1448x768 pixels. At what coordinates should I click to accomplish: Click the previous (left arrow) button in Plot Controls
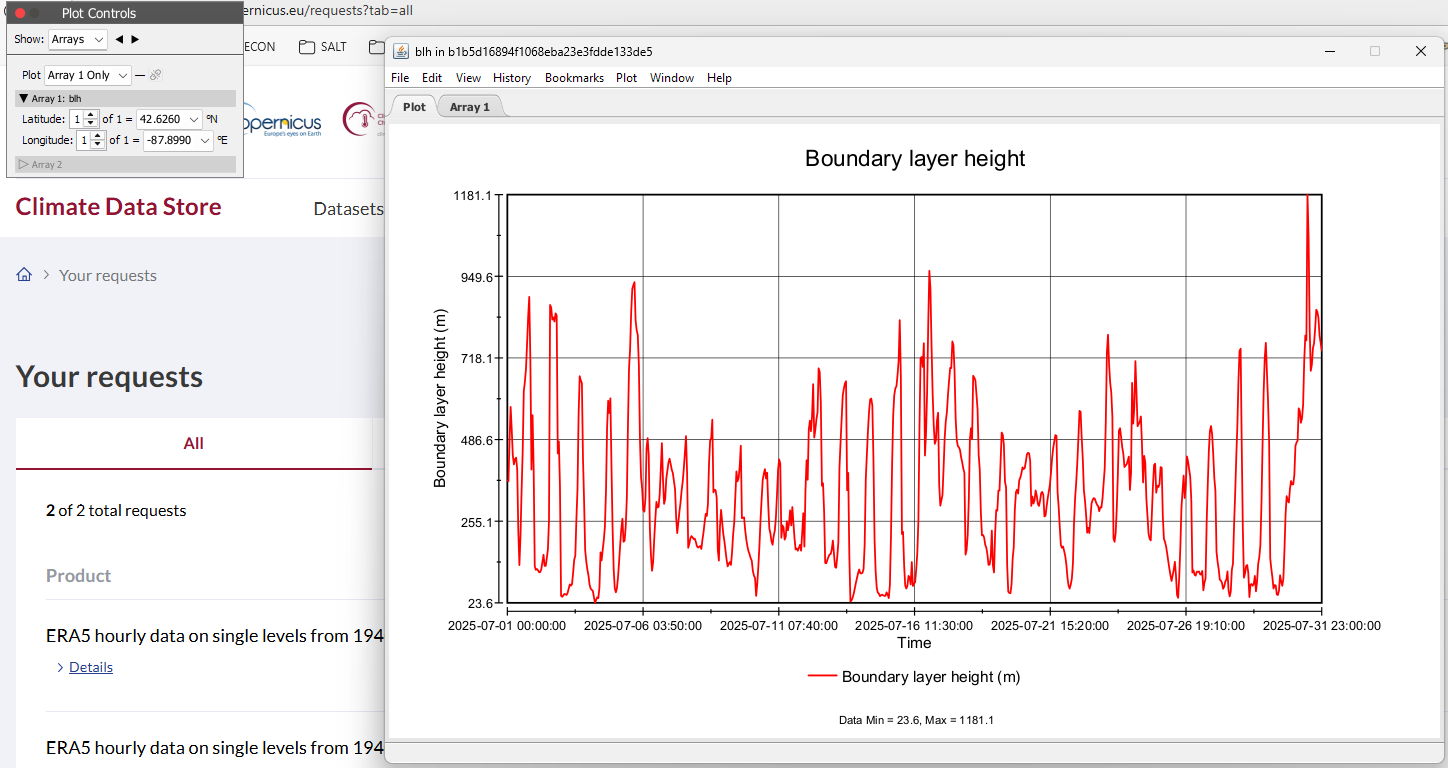119,39
